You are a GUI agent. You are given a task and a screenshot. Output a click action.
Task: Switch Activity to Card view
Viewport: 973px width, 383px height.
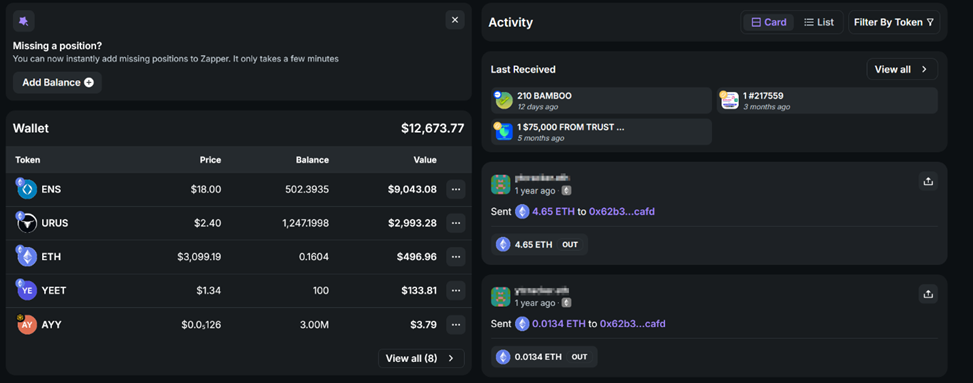click(769, 22)
